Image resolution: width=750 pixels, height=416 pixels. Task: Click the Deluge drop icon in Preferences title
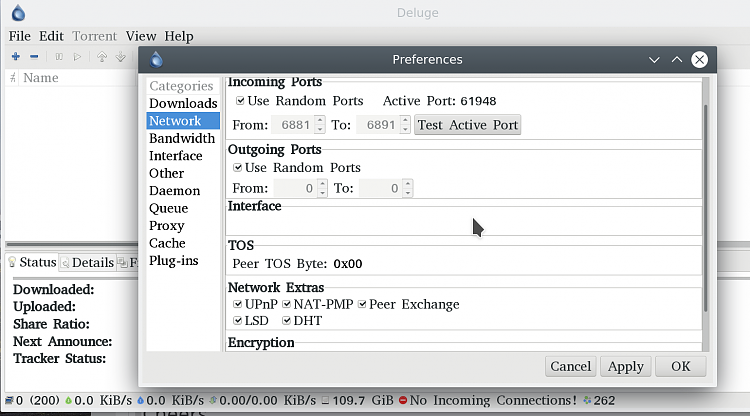tap(156, 60)
